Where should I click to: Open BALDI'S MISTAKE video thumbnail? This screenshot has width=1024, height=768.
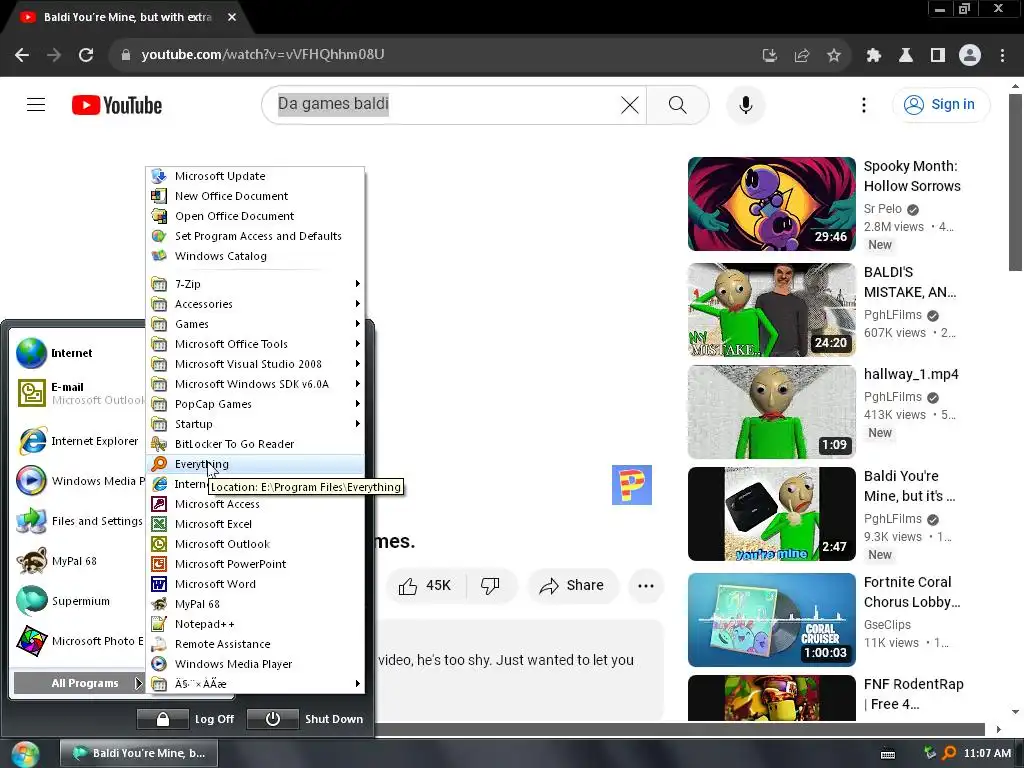(x=771, y=310)
